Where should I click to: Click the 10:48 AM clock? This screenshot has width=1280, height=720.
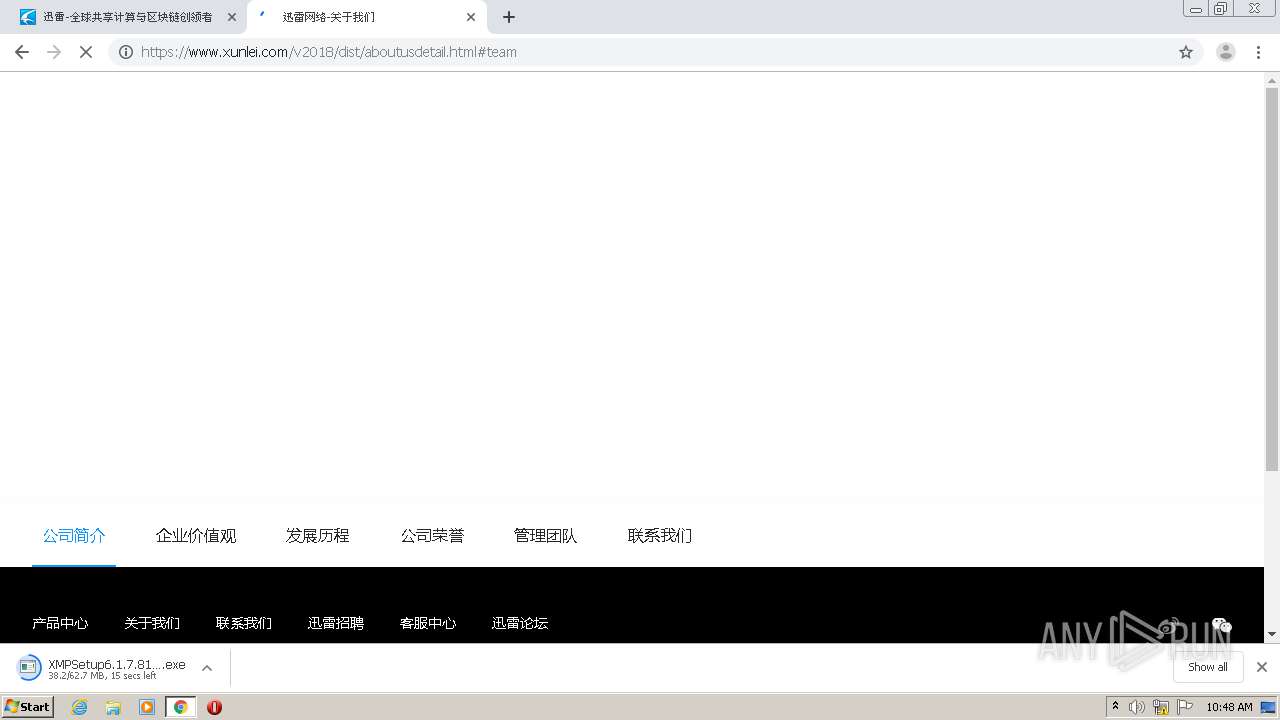[1229, 707]
